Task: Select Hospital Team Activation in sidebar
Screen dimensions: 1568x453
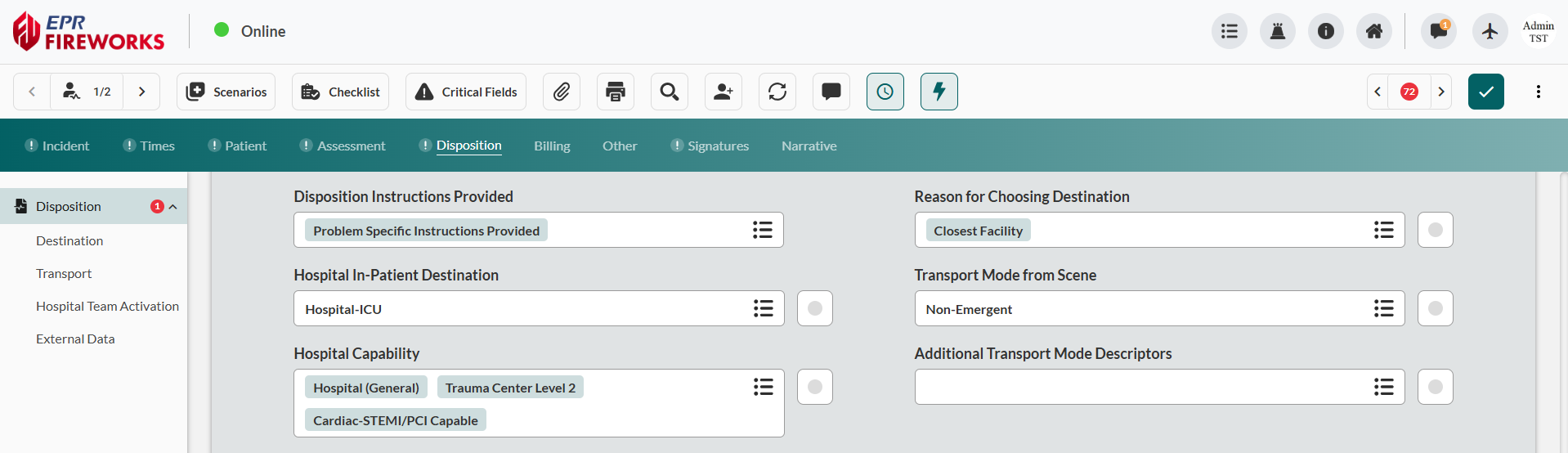Action: pos(107,306)
